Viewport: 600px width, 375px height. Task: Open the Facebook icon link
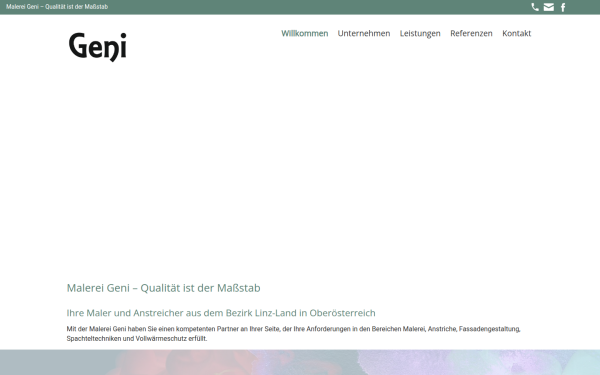click(x=563, y=7)
